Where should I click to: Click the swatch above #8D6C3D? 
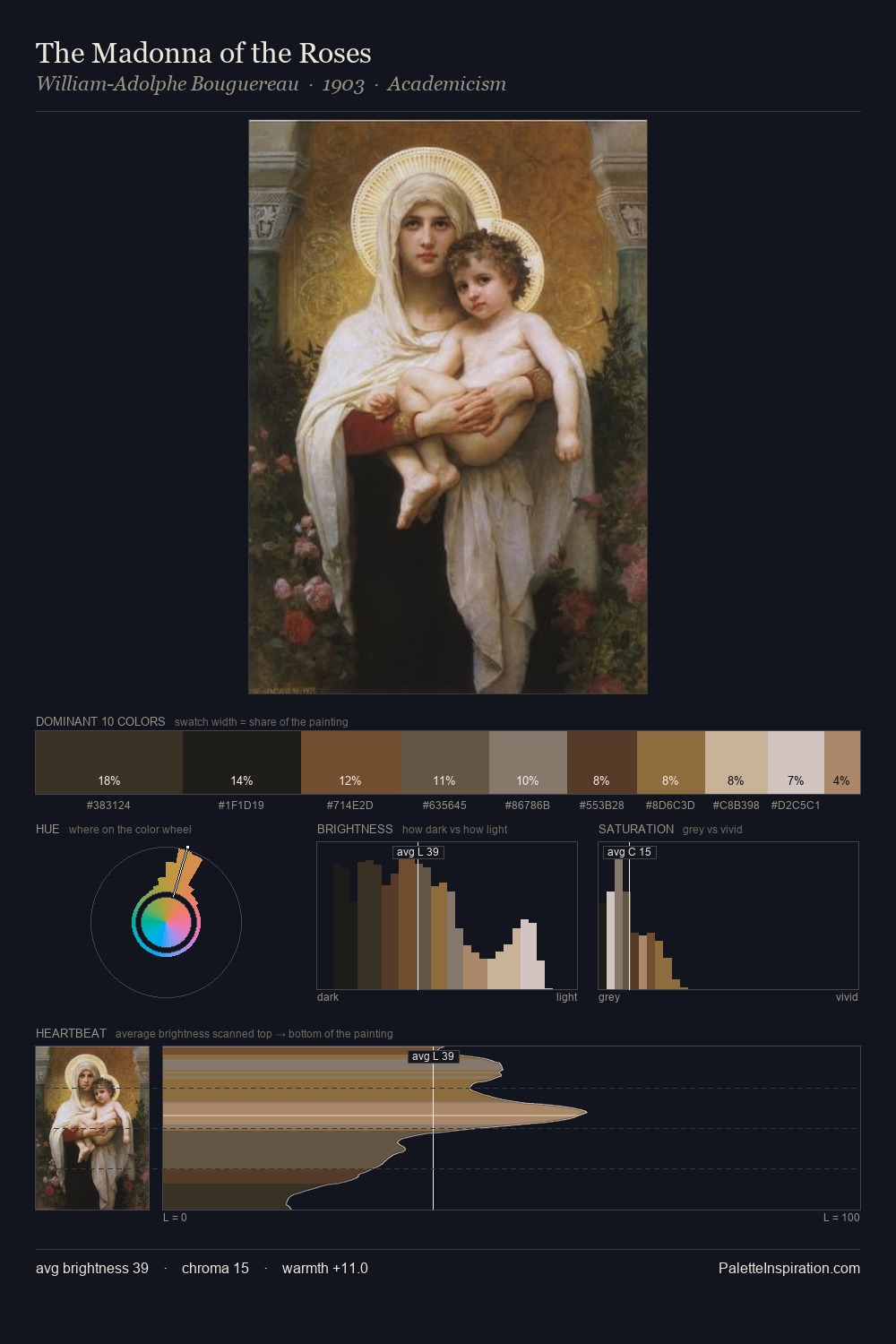(671, 762)
